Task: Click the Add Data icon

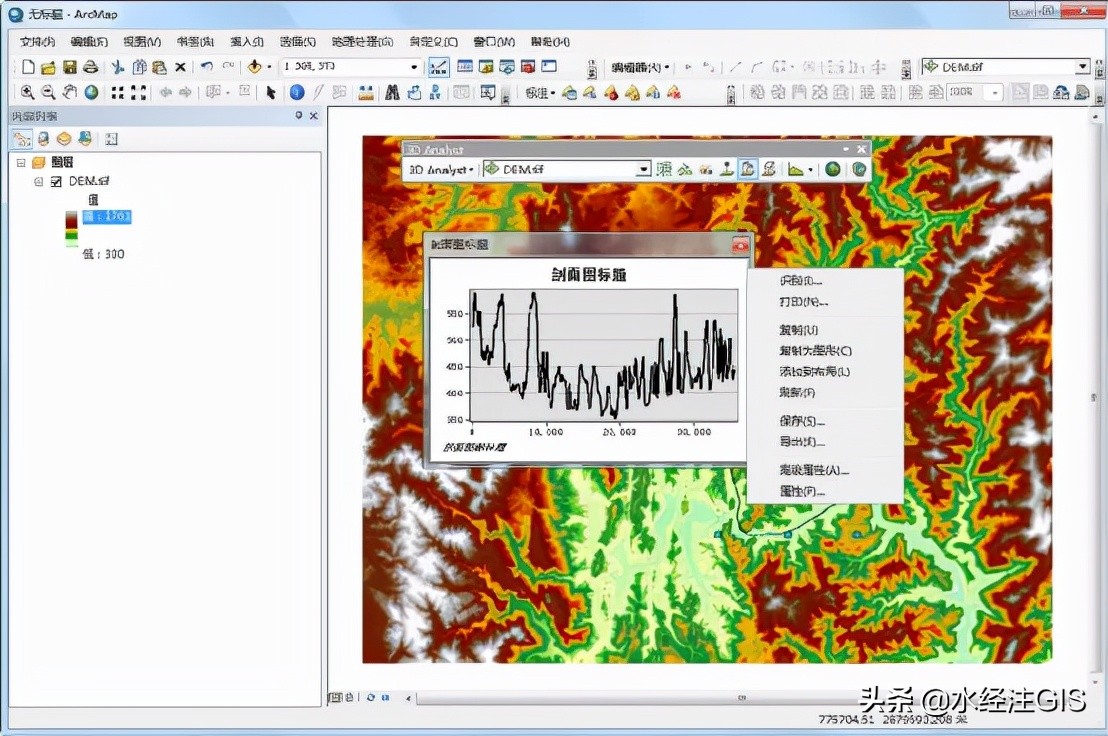Action: 254,66
